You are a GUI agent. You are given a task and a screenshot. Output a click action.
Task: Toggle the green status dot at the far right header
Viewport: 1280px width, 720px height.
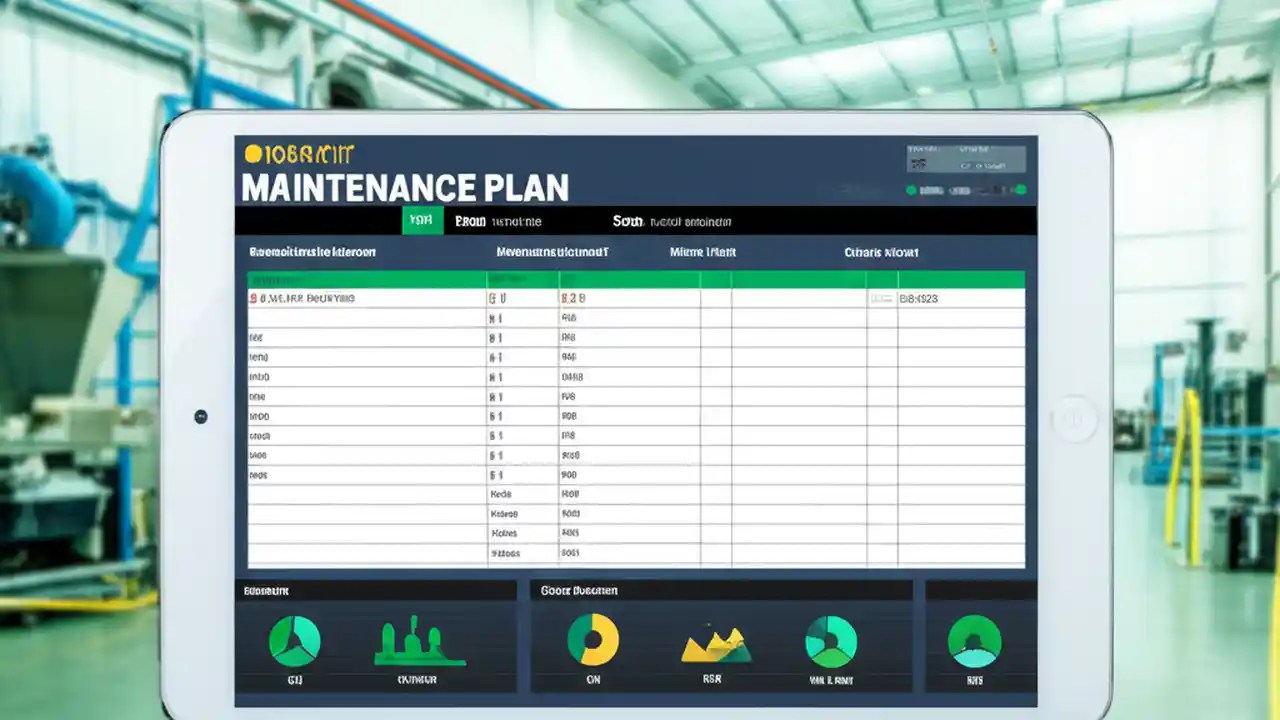click(1023, 190)
